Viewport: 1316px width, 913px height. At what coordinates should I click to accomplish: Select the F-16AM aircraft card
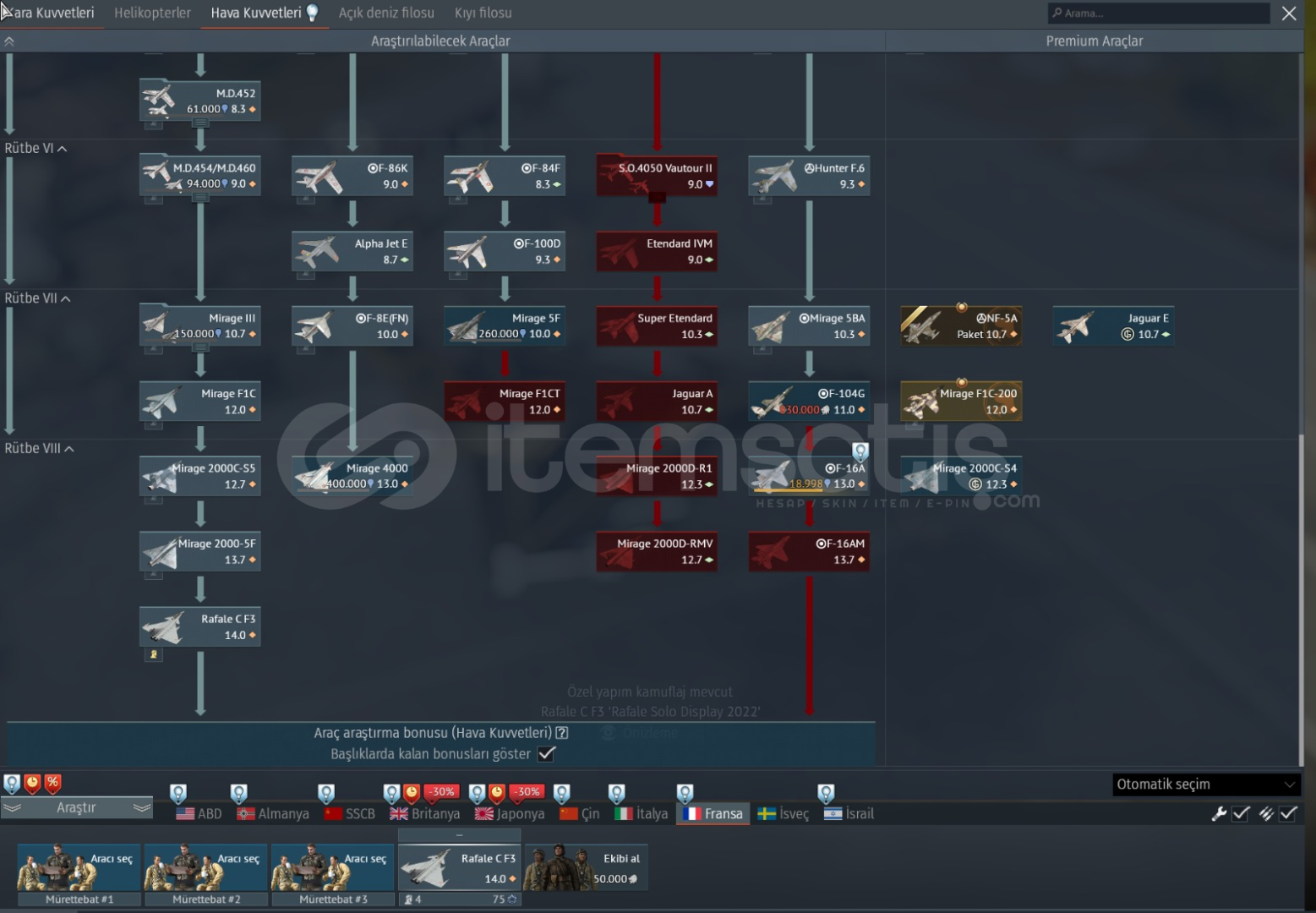click(x=809, y=552)
